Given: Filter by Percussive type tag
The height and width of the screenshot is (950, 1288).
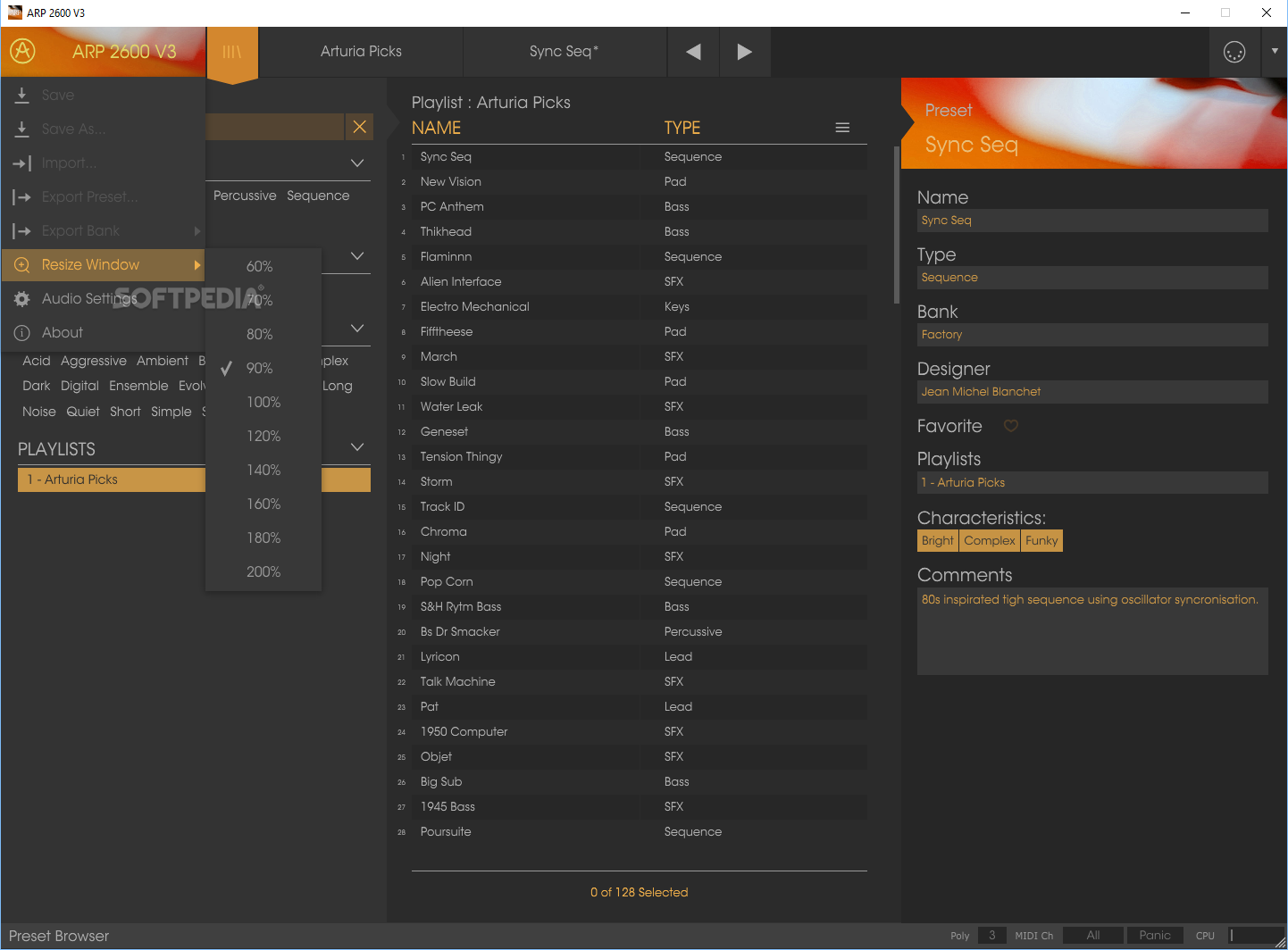Looking at the screenshot, I should [245, 196].
